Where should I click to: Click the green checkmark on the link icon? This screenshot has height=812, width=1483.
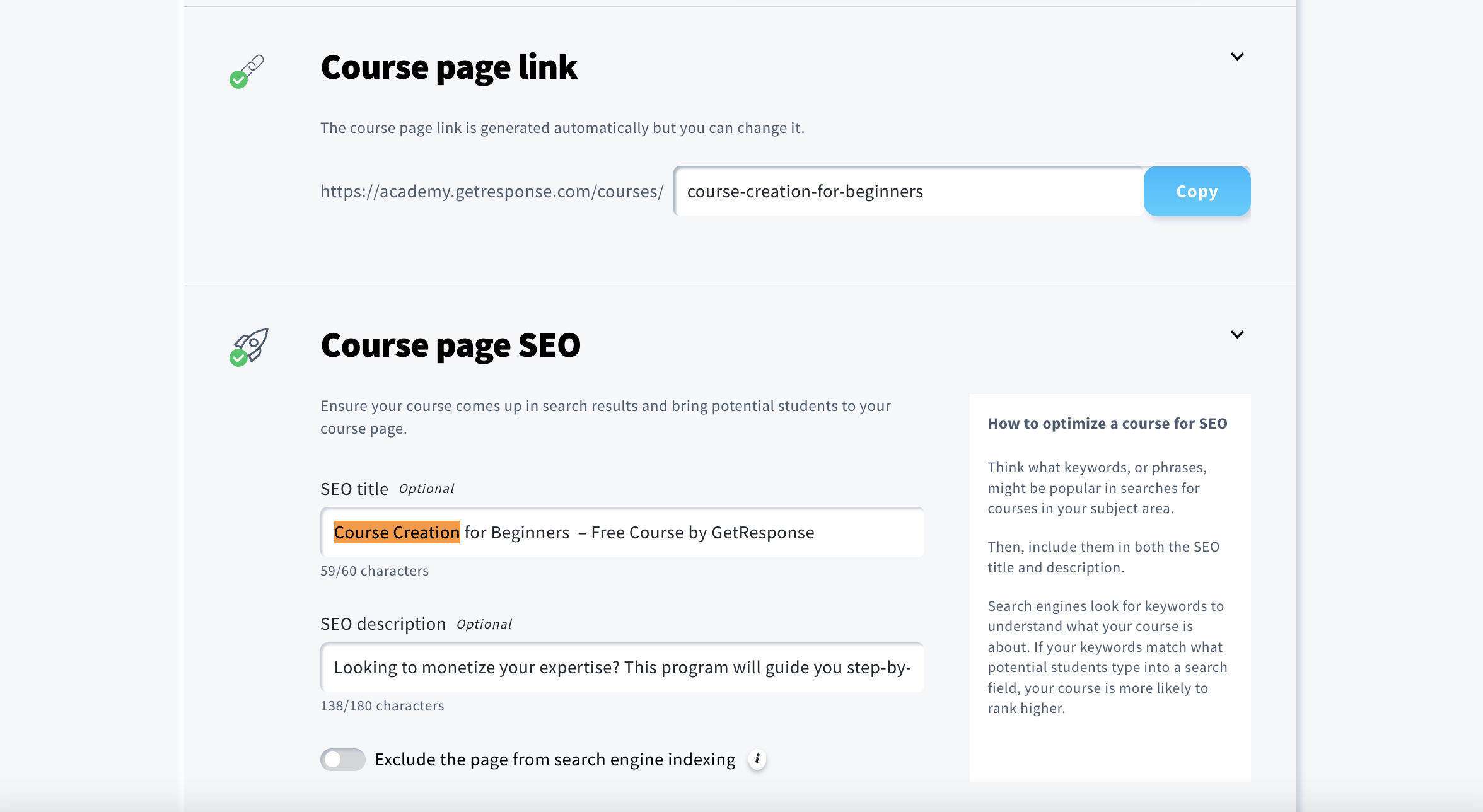(x=240, y=80)
